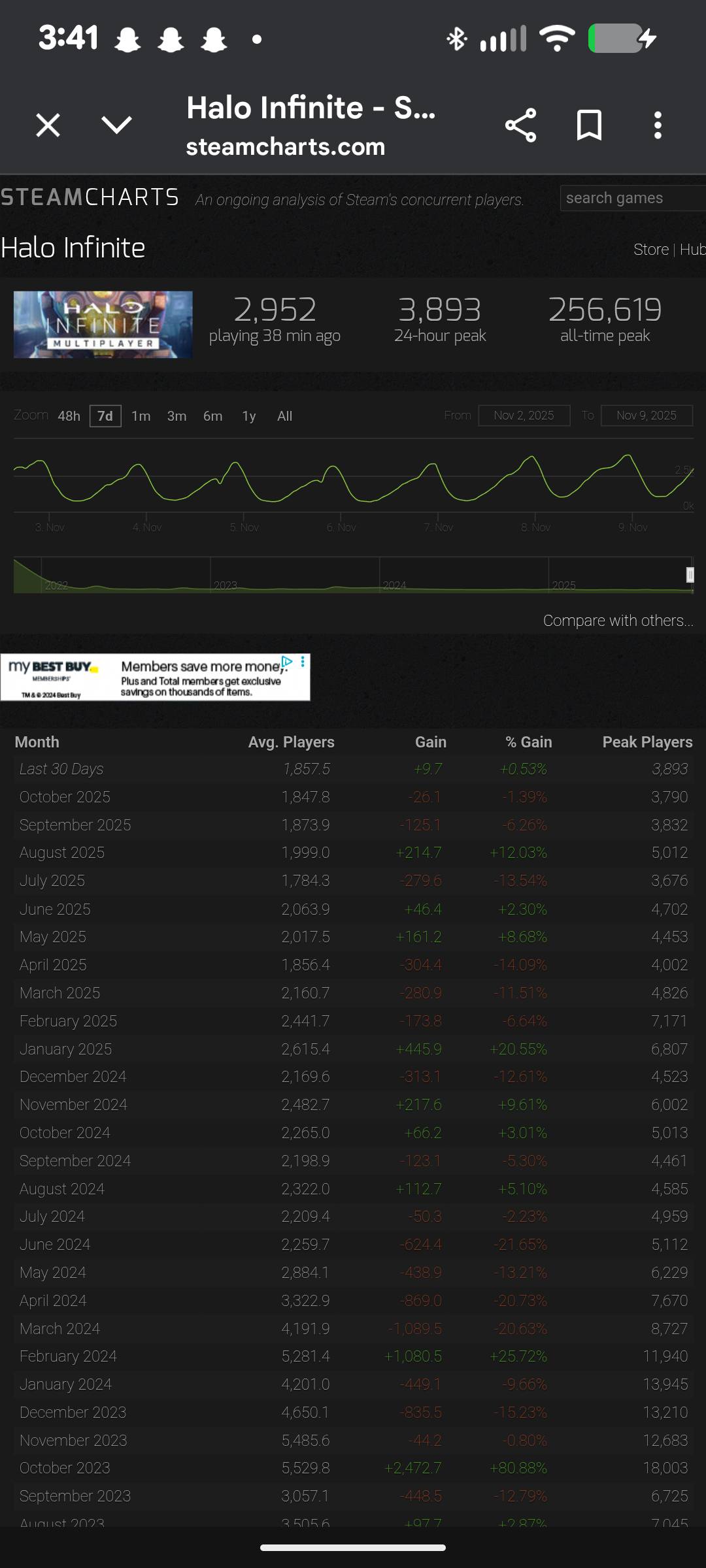706x1568 pixels.
Task: Tap the steamcharts.com address text
Action: tap(286, 147)
